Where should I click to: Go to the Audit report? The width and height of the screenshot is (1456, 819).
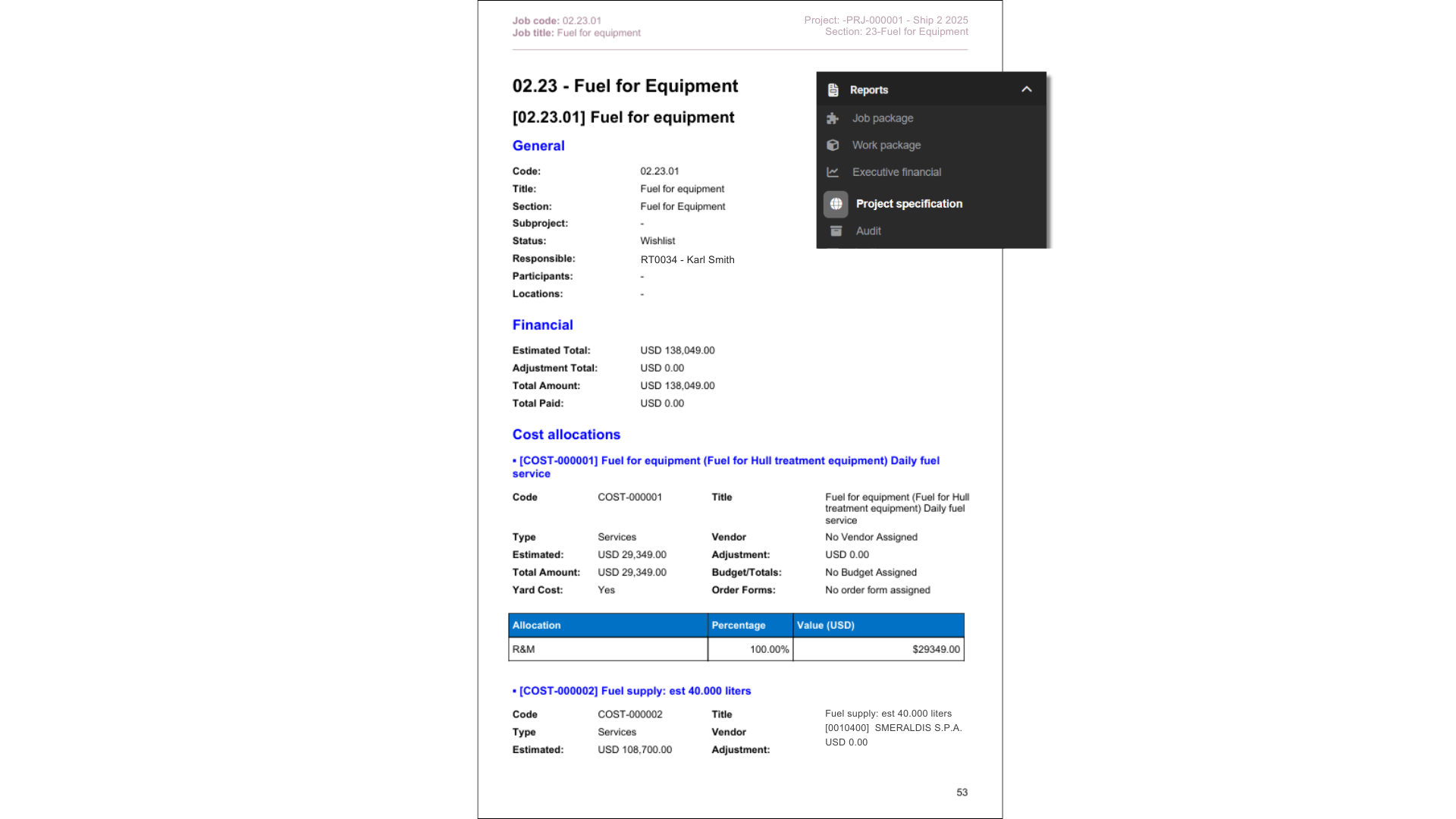pos(868,231)
